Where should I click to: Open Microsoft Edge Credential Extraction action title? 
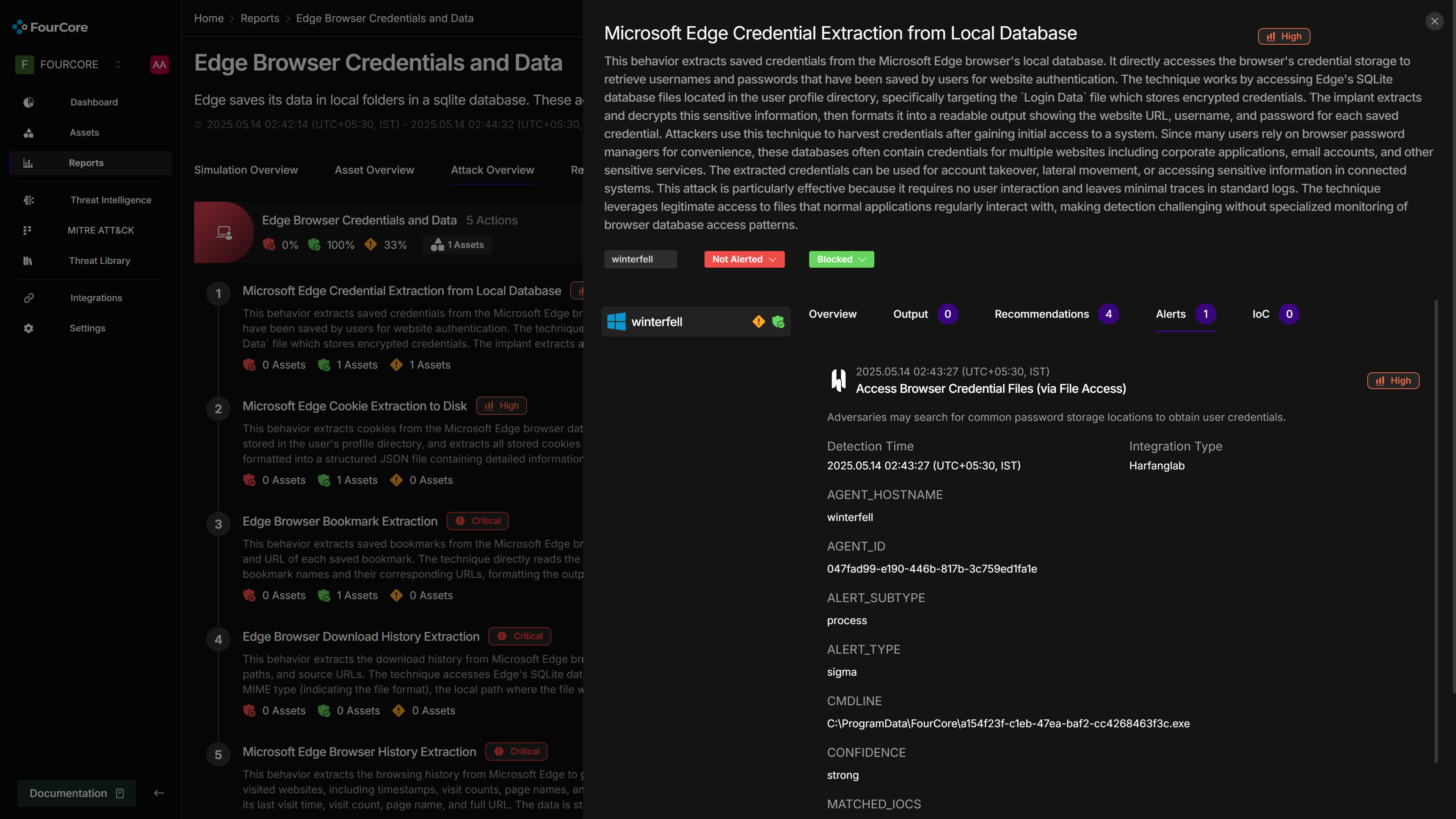tap(402, 290)
